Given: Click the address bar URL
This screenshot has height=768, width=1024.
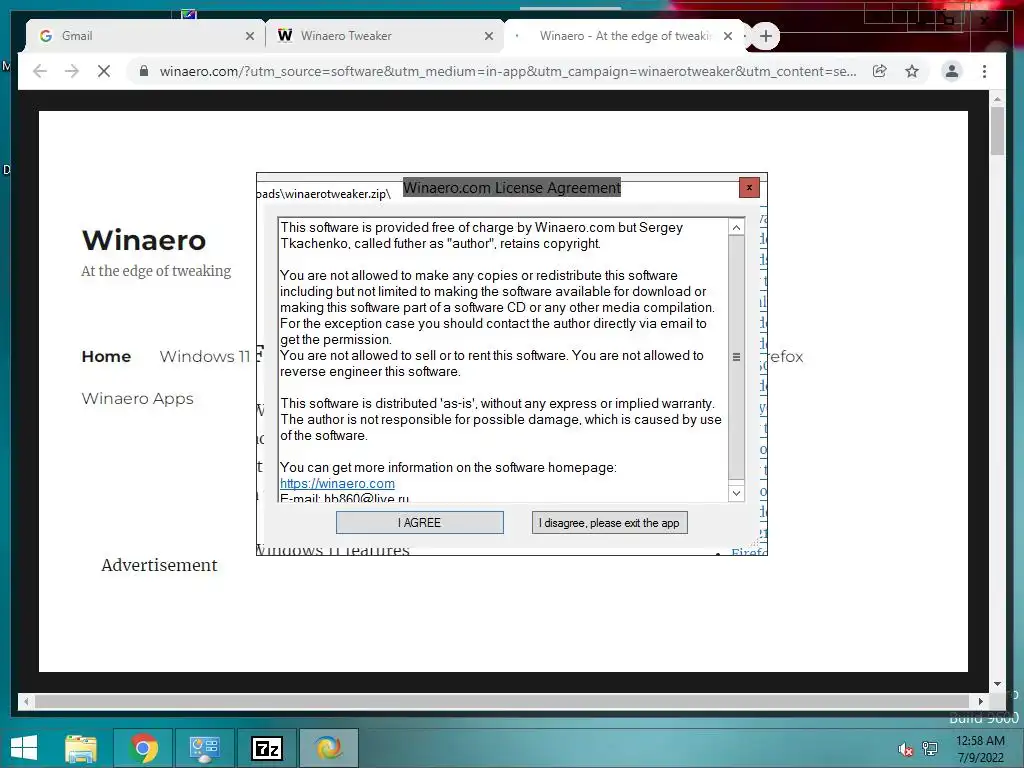Looking at the screenshot, I should [x=507, y=71].
